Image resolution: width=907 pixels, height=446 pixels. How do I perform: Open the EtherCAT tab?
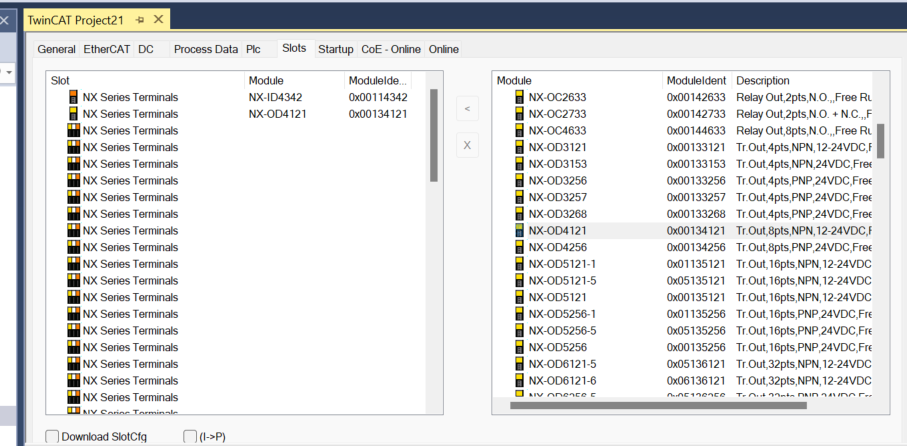(x=107, y=49)
